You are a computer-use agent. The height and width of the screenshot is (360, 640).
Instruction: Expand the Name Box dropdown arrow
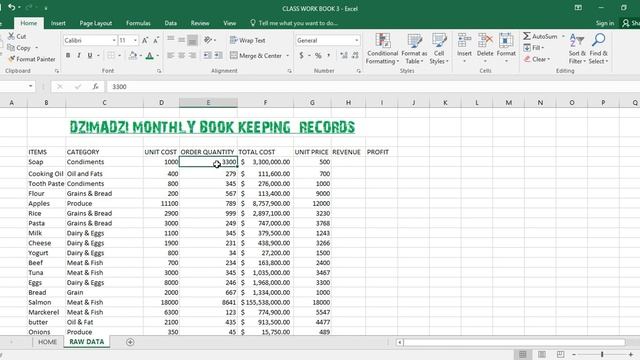click(31, 86)
